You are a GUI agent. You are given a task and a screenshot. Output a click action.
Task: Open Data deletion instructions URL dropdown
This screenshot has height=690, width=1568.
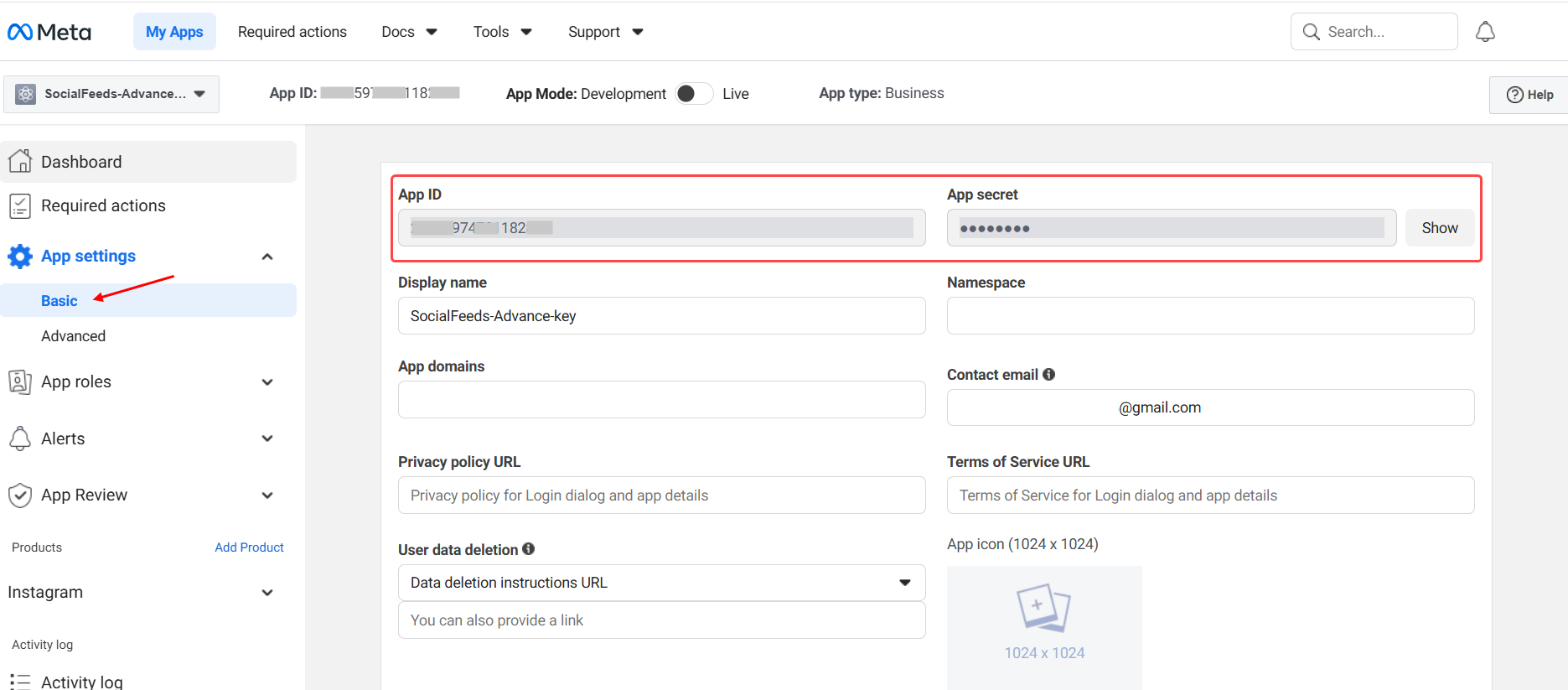coord(661,583)
